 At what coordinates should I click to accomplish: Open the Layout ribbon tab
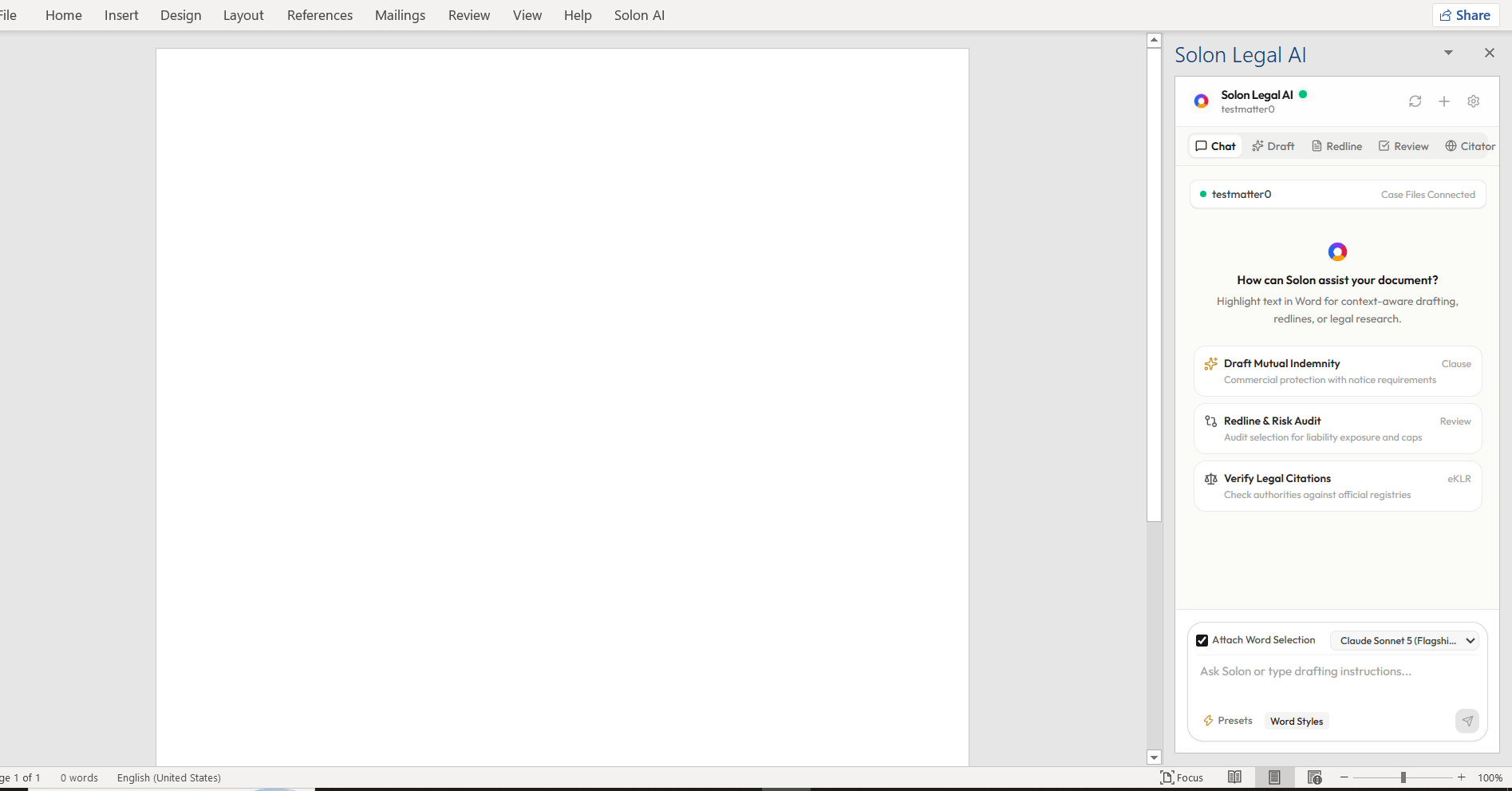[x=243, y=15]
